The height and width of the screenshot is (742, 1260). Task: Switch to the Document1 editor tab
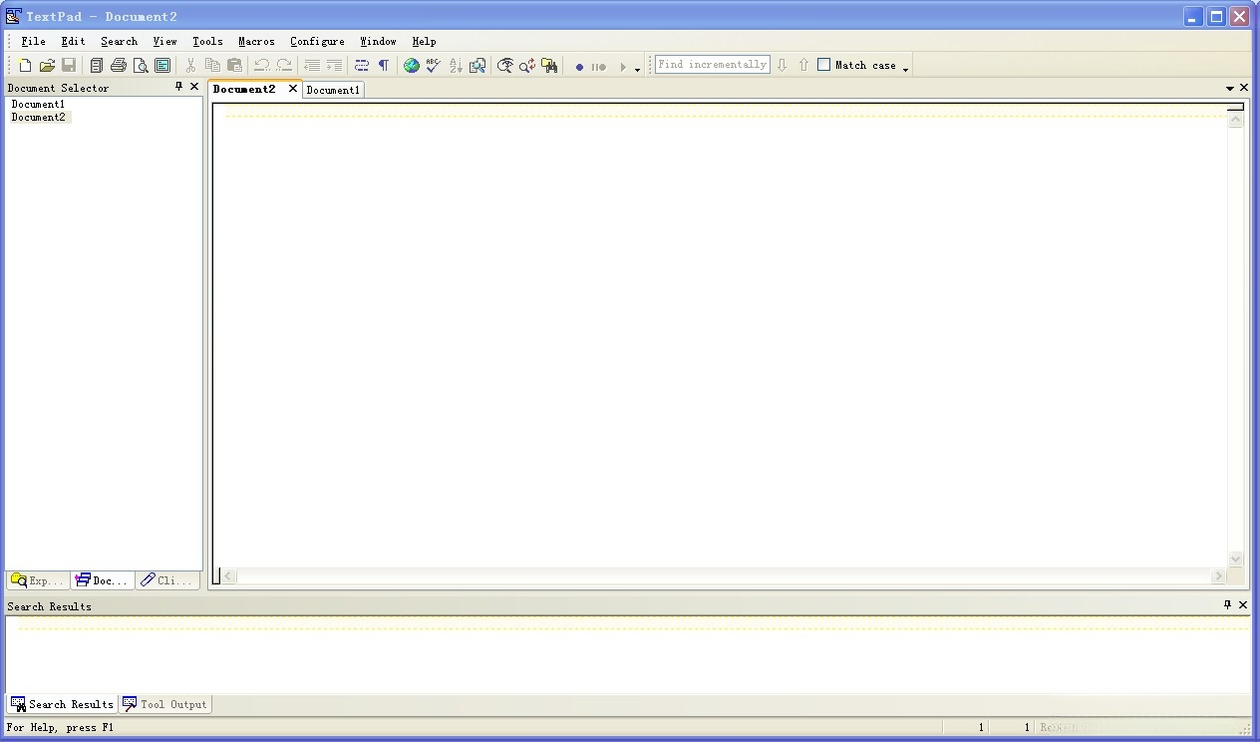[x=333, y=90]
